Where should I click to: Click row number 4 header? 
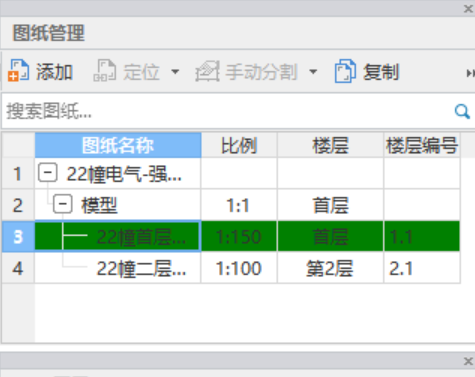coord(18,268)
